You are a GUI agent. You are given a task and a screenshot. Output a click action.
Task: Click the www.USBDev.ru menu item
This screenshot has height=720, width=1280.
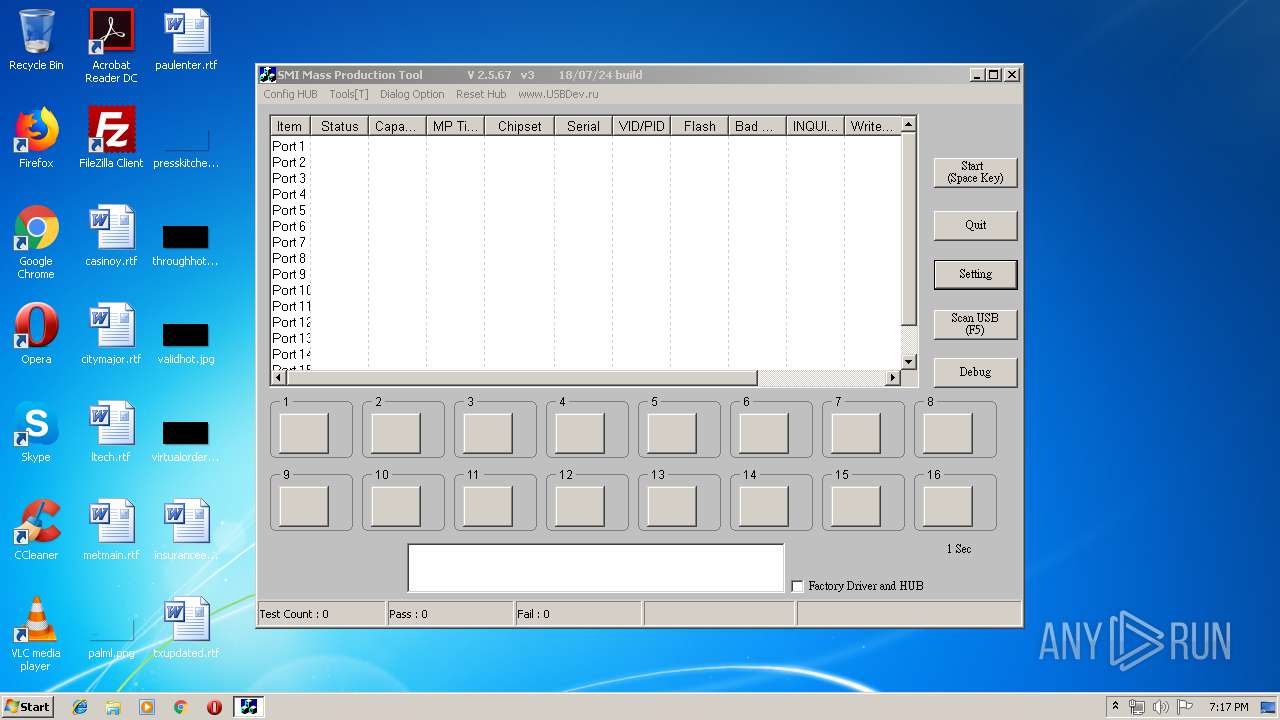coord(558,94)
